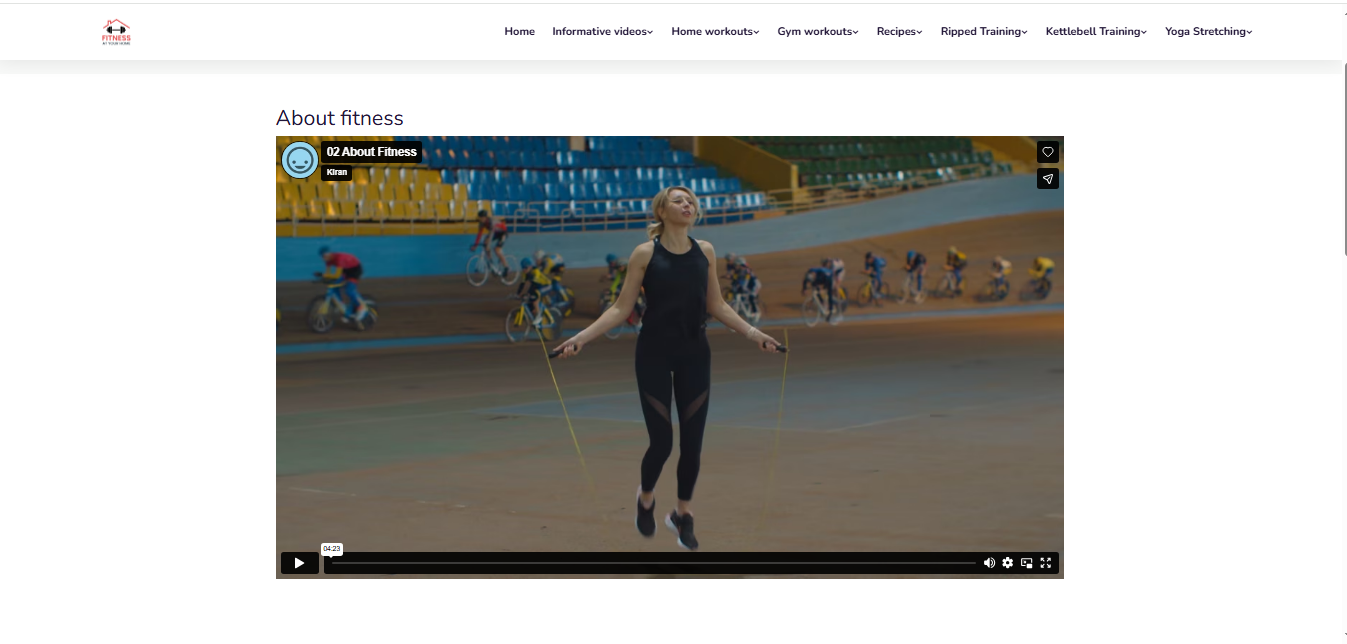Open video settings gear icon
The image size is (1347, 644).
pos(1008,563)
